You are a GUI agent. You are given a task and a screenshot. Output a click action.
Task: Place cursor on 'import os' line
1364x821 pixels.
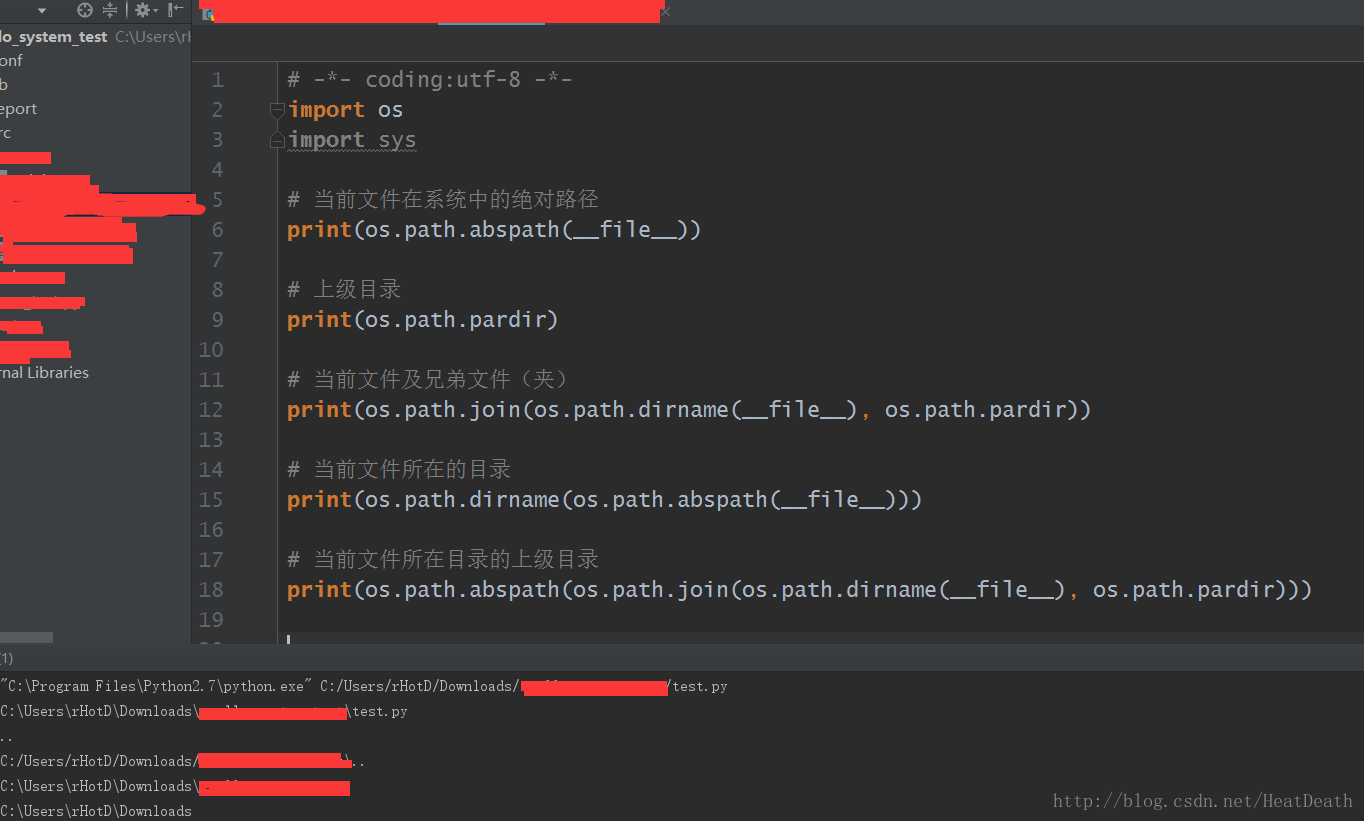(x=345, y=110)
